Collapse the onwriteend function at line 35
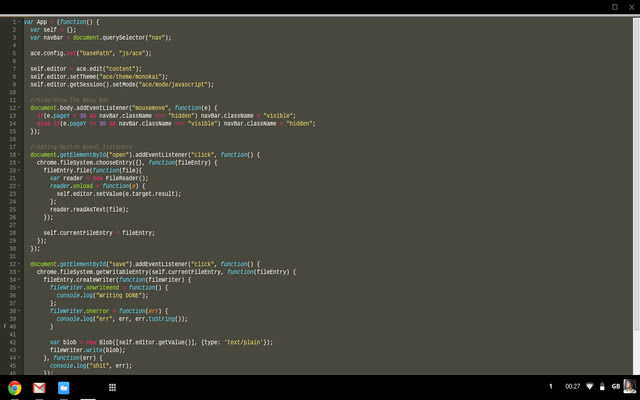The image size is (640, 400). pyautogui.click(x=19, y=287)
